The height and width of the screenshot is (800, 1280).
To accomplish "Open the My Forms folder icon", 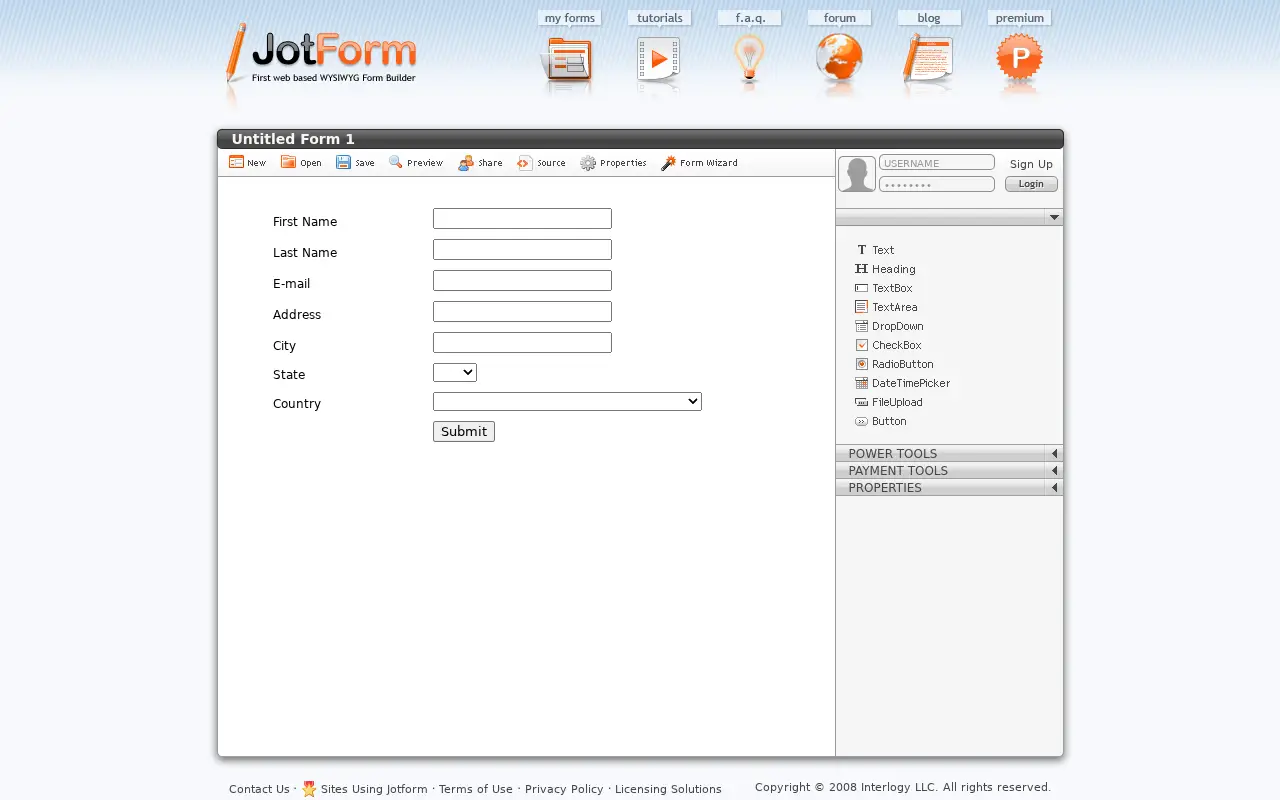I will (x=567, y=61).
